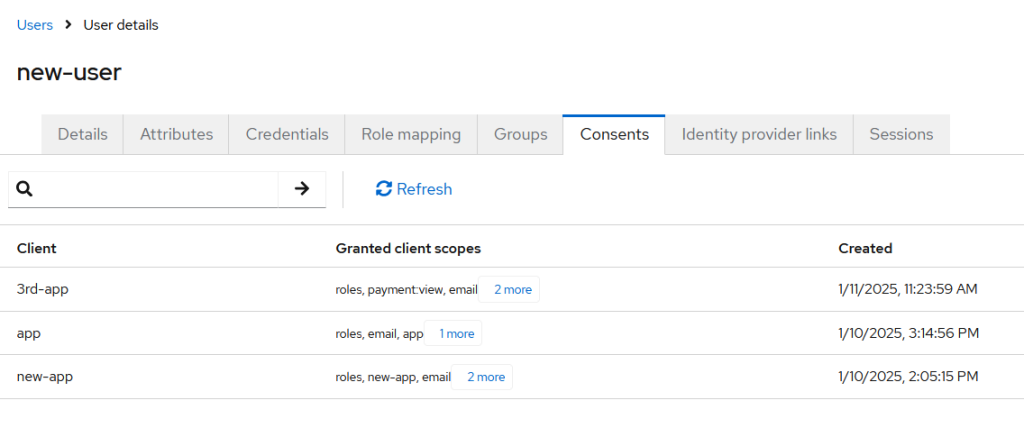This screenshot has width=1024, height=437.
Task: Expand '2 more' scopes for 3rd-app
Action: click(x=512, y=289)
